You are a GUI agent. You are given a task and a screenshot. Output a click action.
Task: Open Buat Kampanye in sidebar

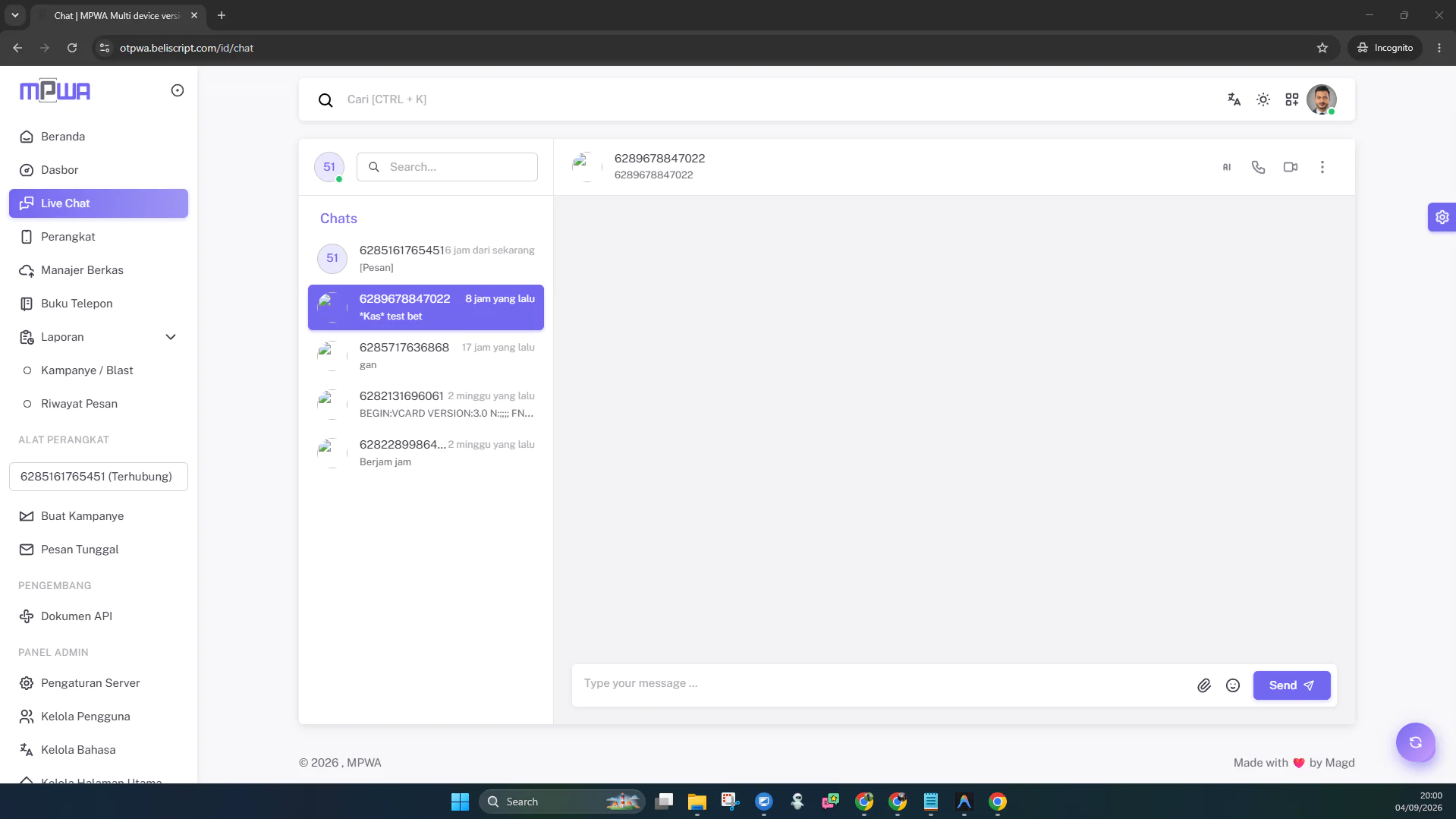[x=99, y=516]
